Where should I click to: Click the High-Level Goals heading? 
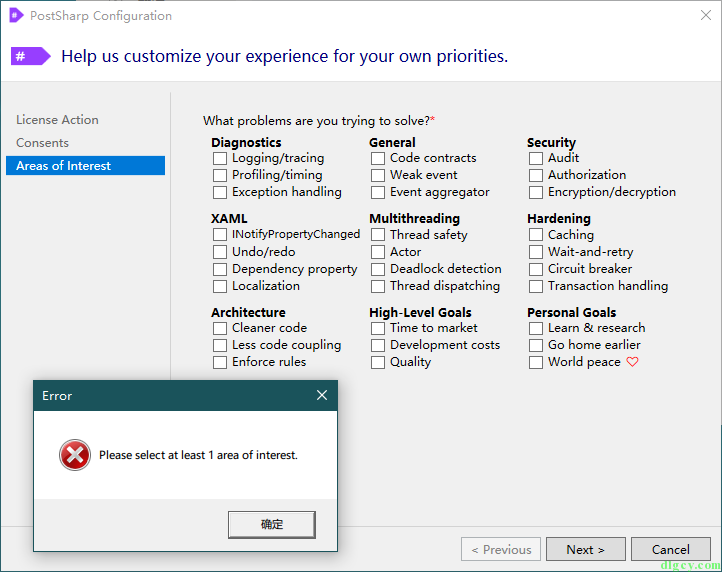420,313
